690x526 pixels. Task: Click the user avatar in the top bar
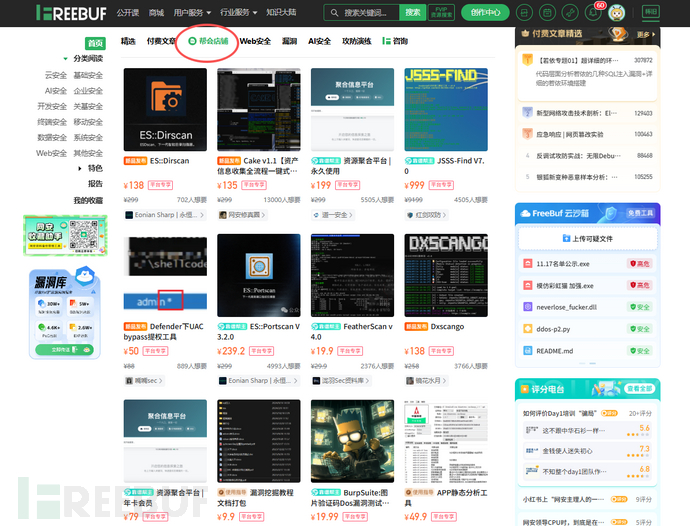click(x=621, y=13)
